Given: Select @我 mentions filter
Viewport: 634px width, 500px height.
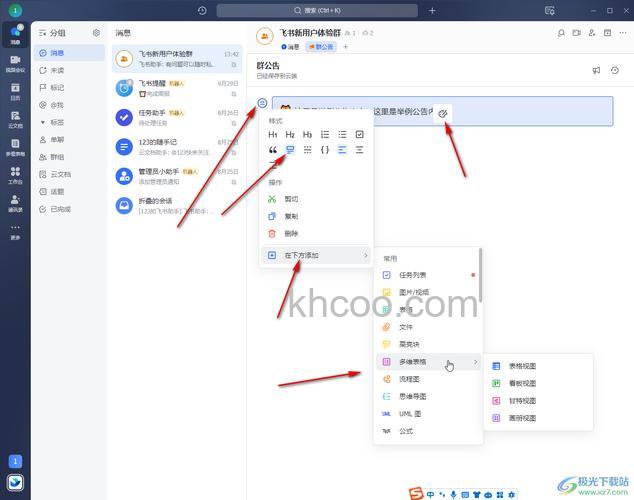Looking at the screenshot, I should coord(70,105).
